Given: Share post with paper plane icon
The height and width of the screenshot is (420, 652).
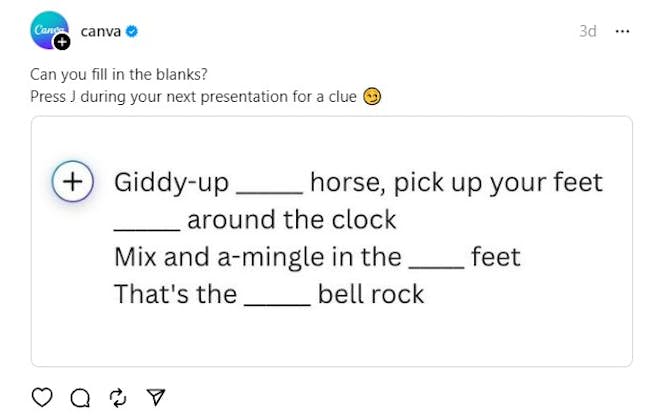Looking at the screenshot, I should point(156,397).
